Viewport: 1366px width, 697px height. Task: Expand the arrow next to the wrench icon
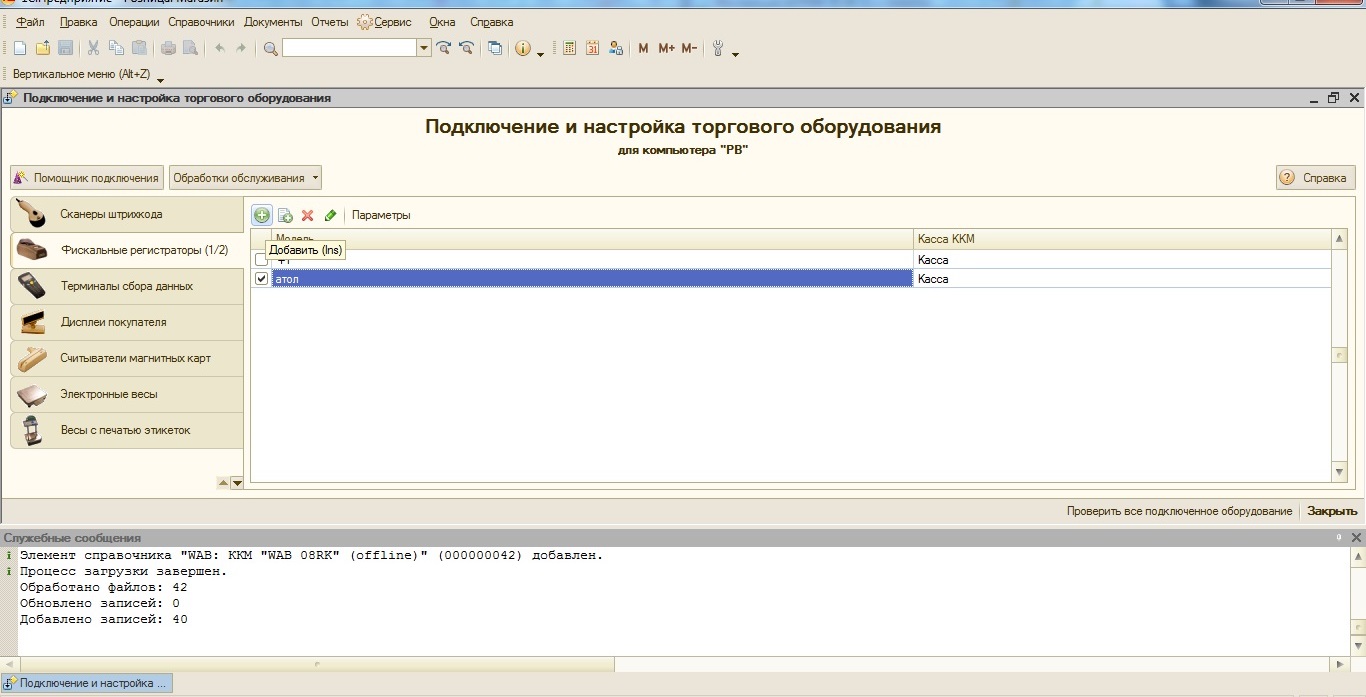point(735,52)
